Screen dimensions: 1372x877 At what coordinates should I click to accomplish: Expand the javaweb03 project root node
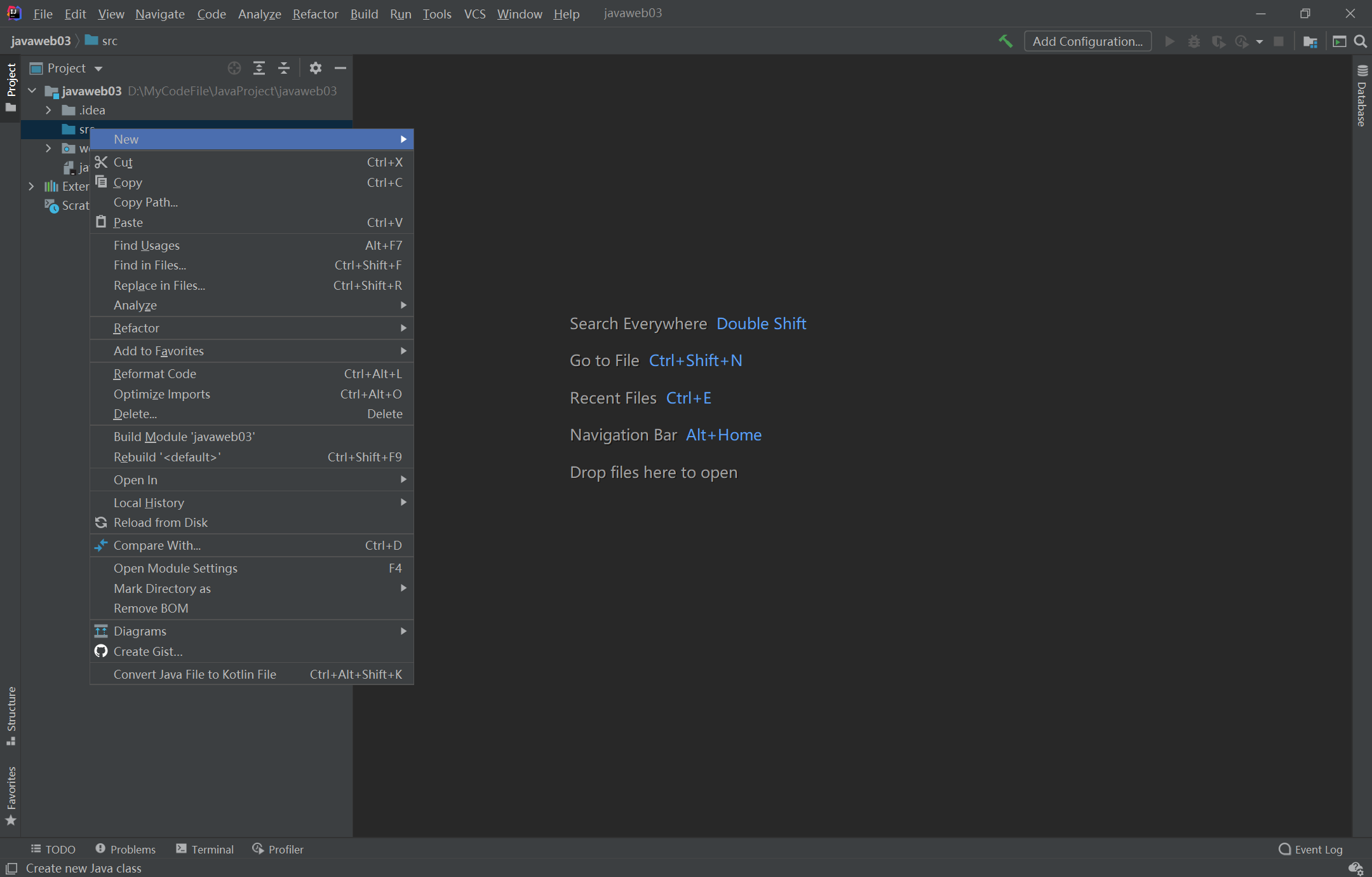click(x=34, y=90)
